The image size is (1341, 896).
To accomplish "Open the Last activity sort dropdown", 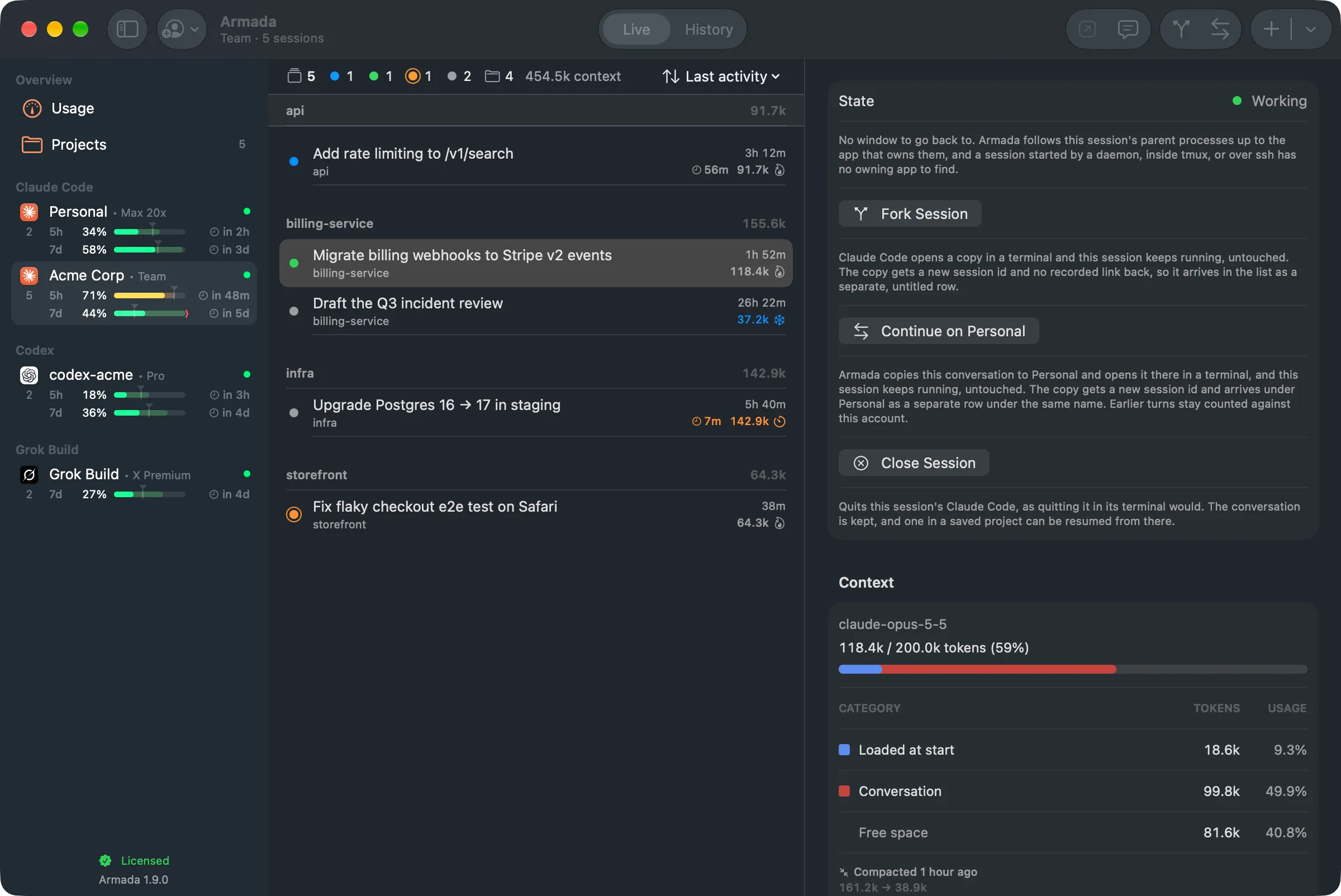I will (x=721, y=77).
